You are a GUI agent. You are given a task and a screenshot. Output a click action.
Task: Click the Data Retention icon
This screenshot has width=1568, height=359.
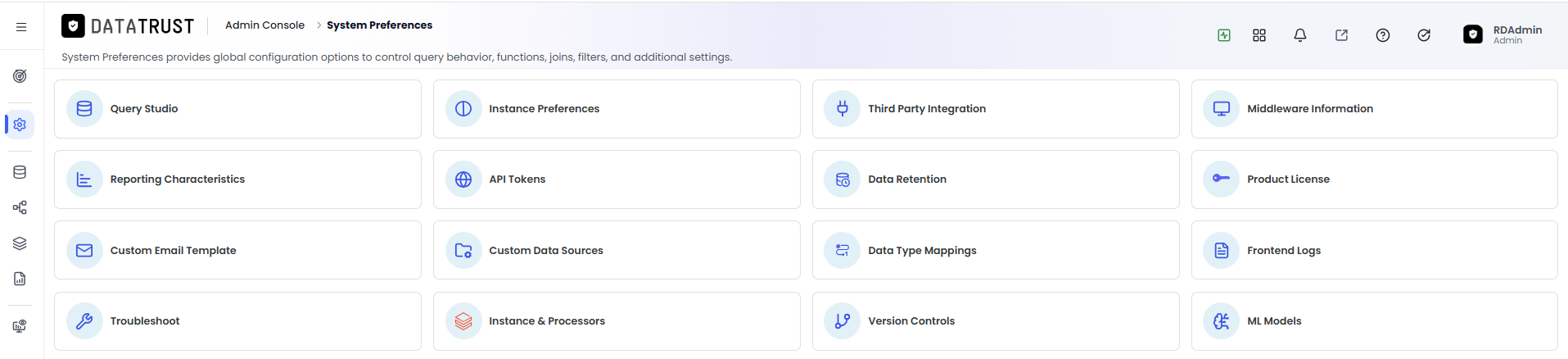[x=843, y=179]
